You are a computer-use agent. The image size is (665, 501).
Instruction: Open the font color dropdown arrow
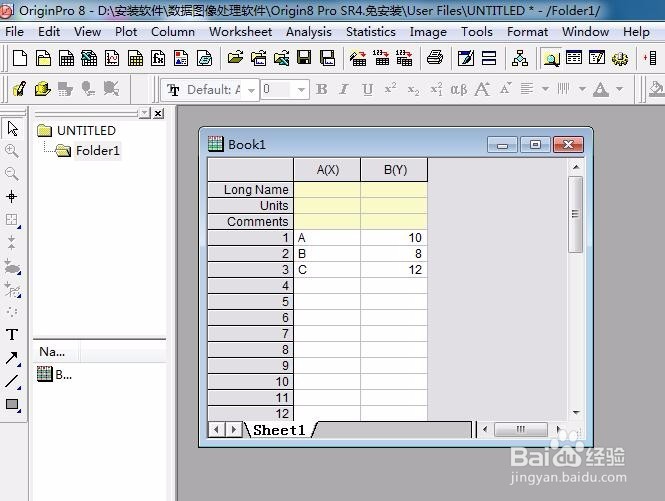click(x=620, y=89)
